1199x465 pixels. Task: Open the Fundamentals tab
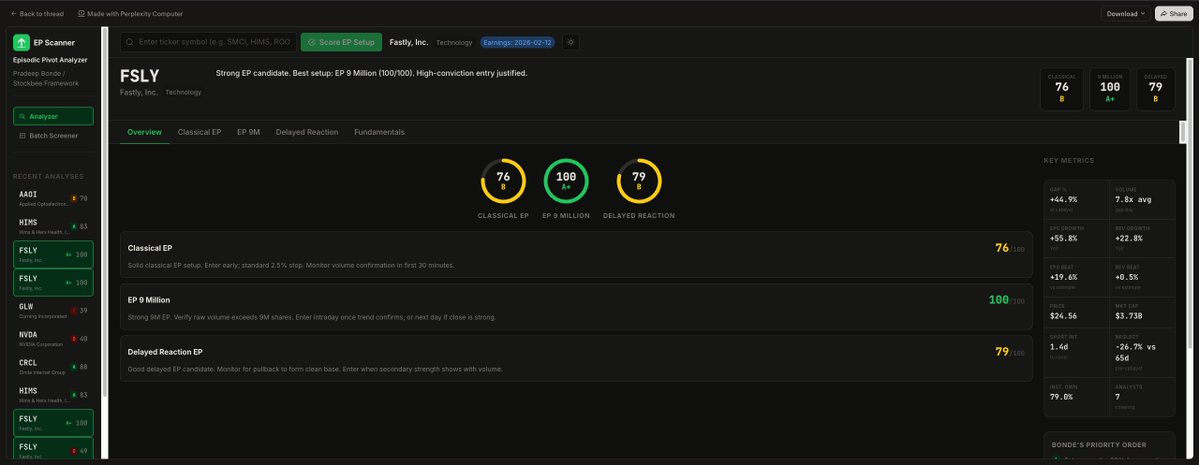(x=379, y=132)
